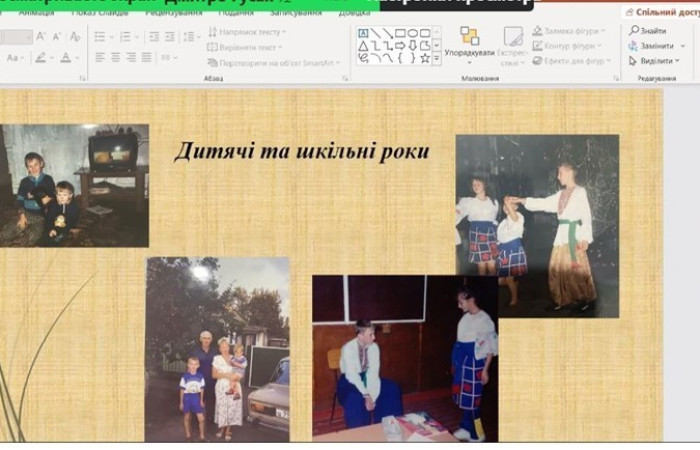
Task: Select the Left Brace shape
Action: [400, 58]
